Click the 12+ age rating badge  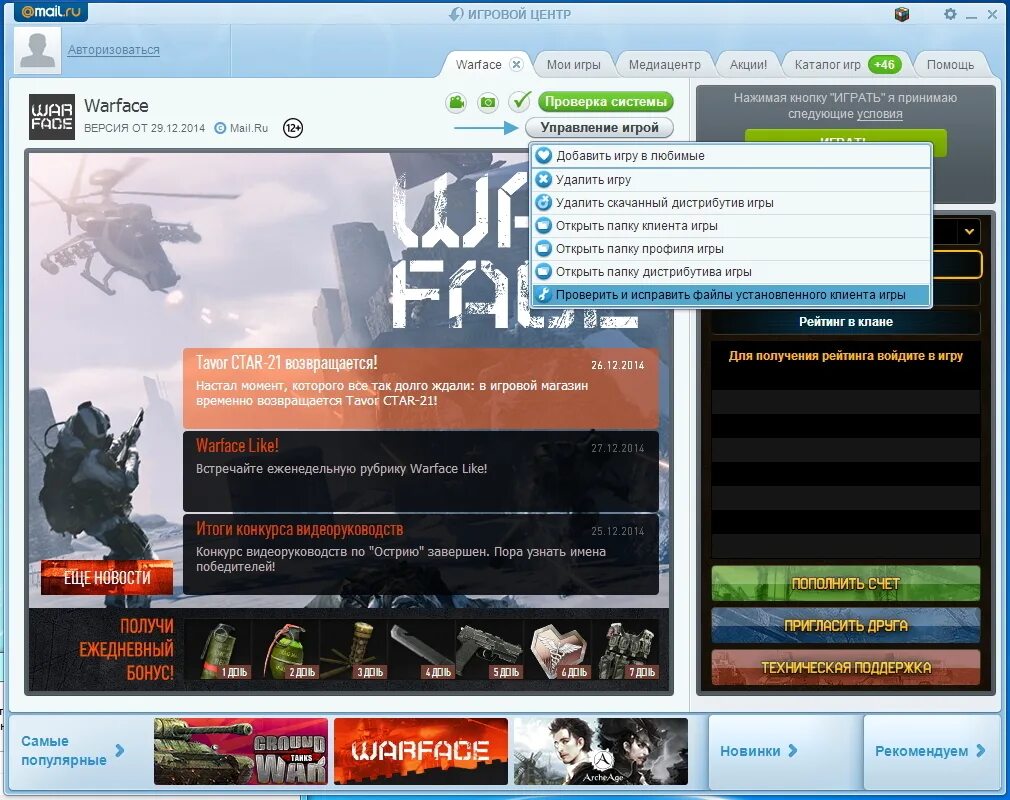[293, 128]
